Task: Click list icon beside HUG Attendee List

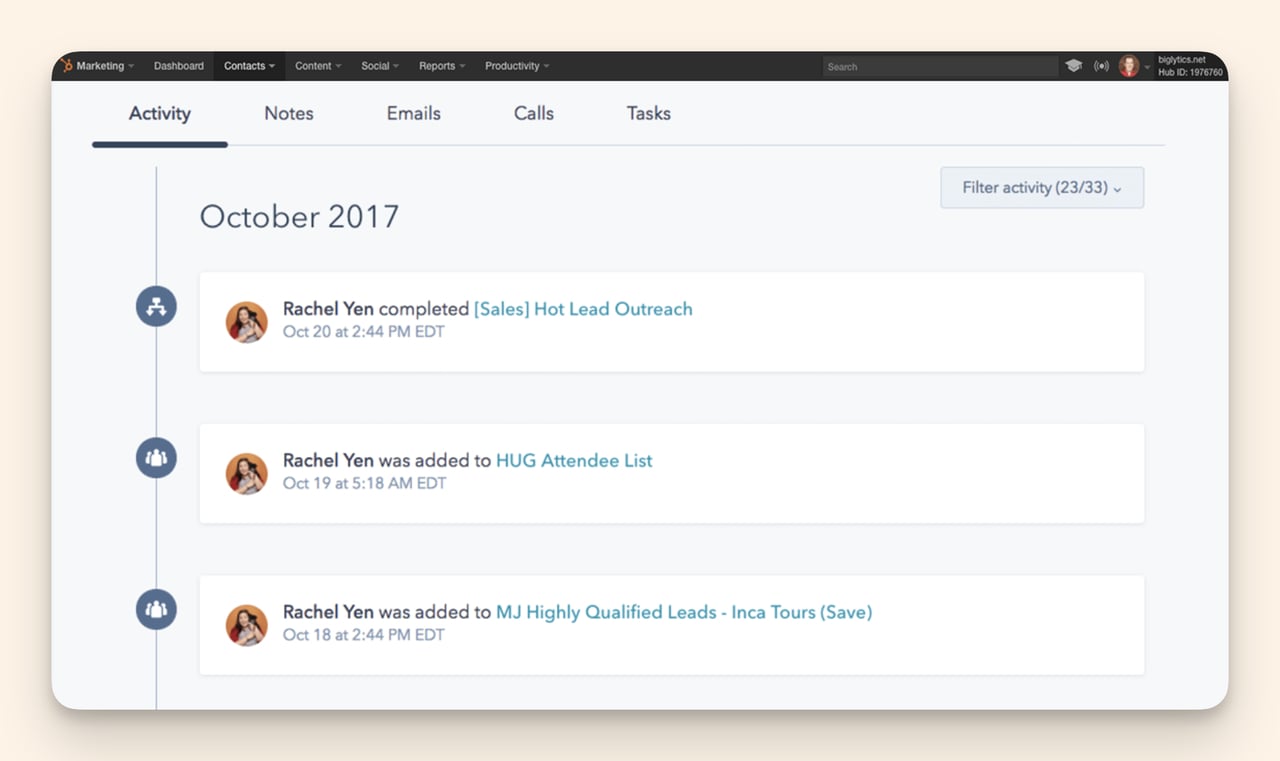Action: click(x=156, y=458)
